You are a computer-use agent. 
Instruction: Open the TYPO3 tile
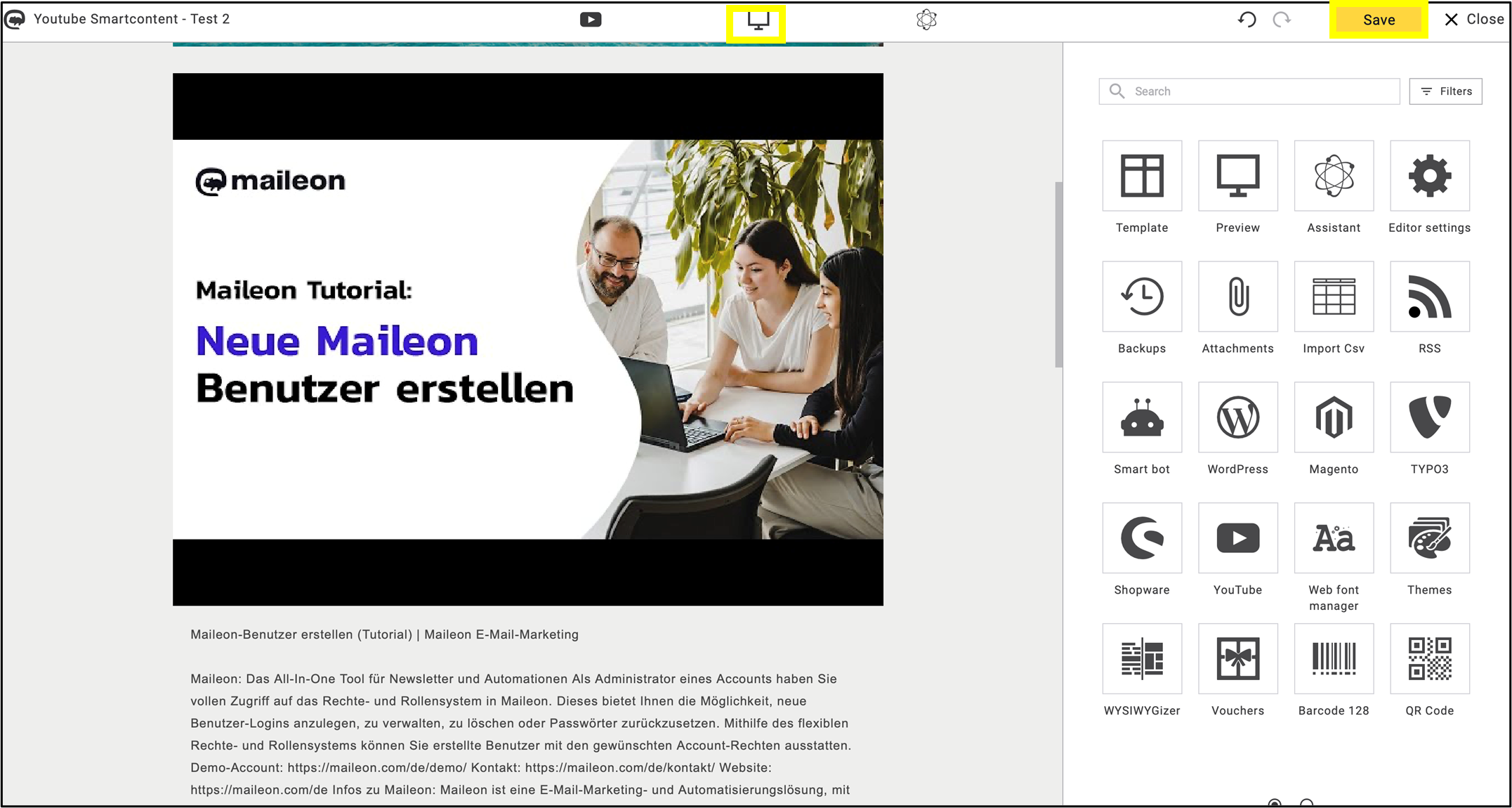[1429, 417]
